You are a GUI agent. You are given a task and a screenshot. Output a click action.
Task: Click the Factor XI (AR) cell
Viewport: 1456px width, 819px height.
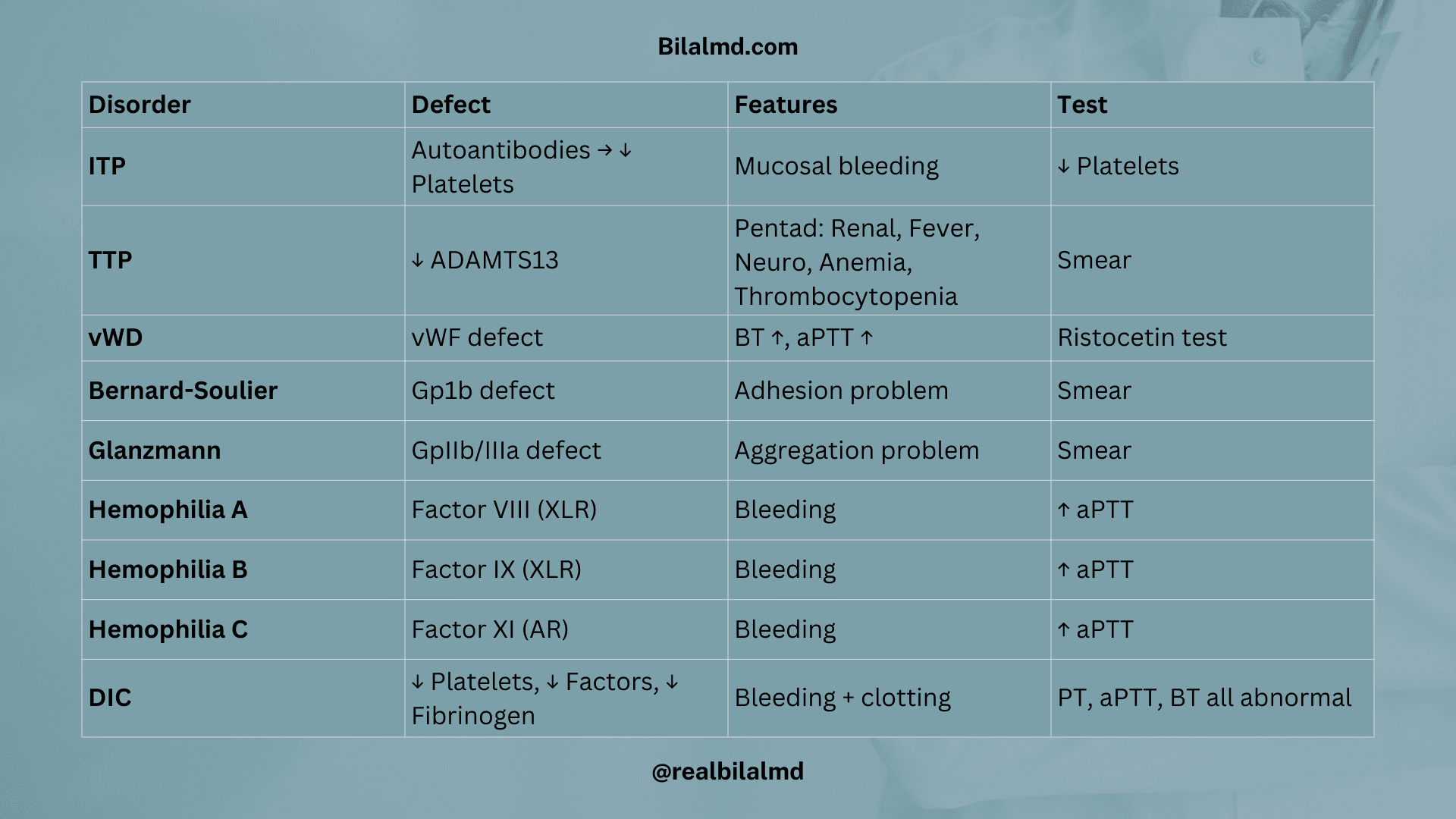pyautogui.click(x=490, y=629)
